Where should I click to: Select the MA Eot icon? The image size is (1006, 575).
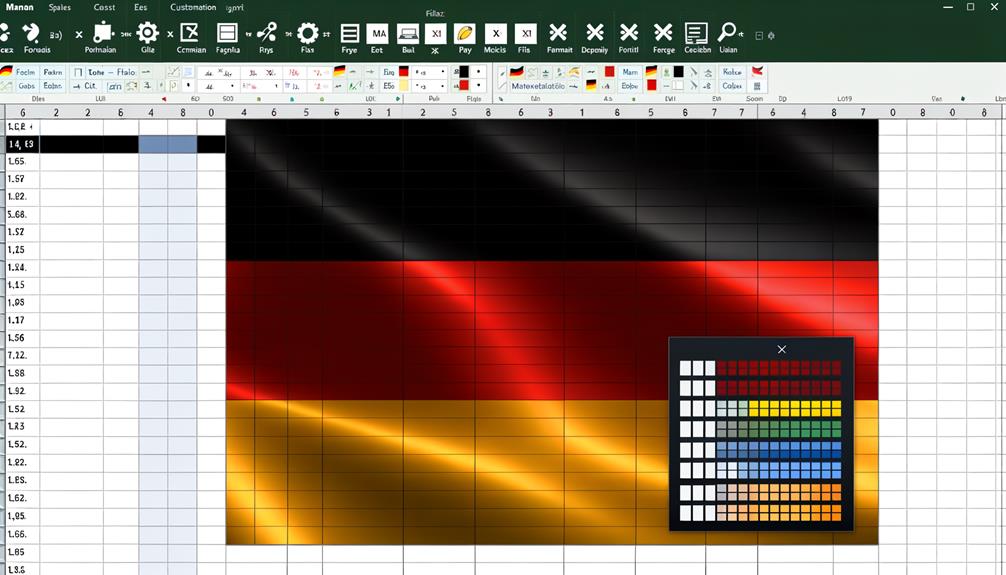point(377,34)
